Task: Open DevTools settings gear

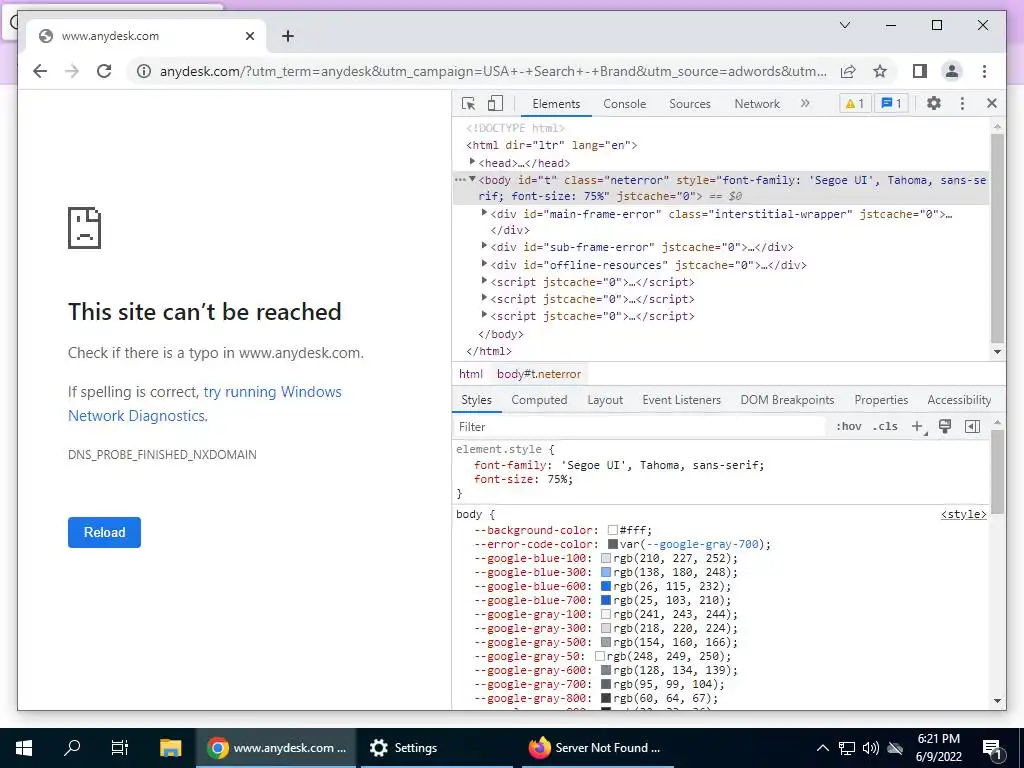Action: click(x=934, y=103)
